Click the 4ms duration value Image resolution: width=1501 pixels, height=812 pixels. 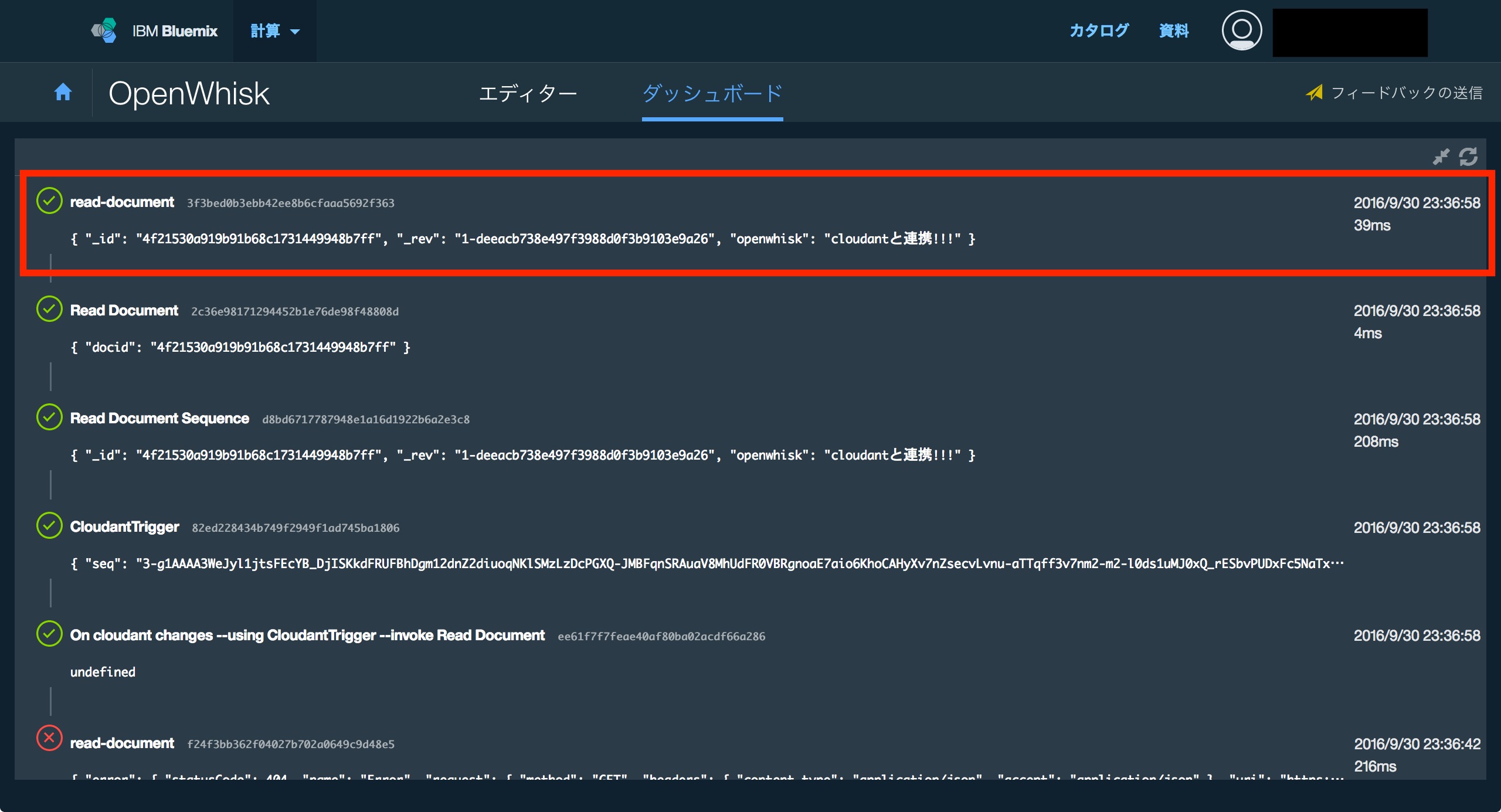(1368, 333)
